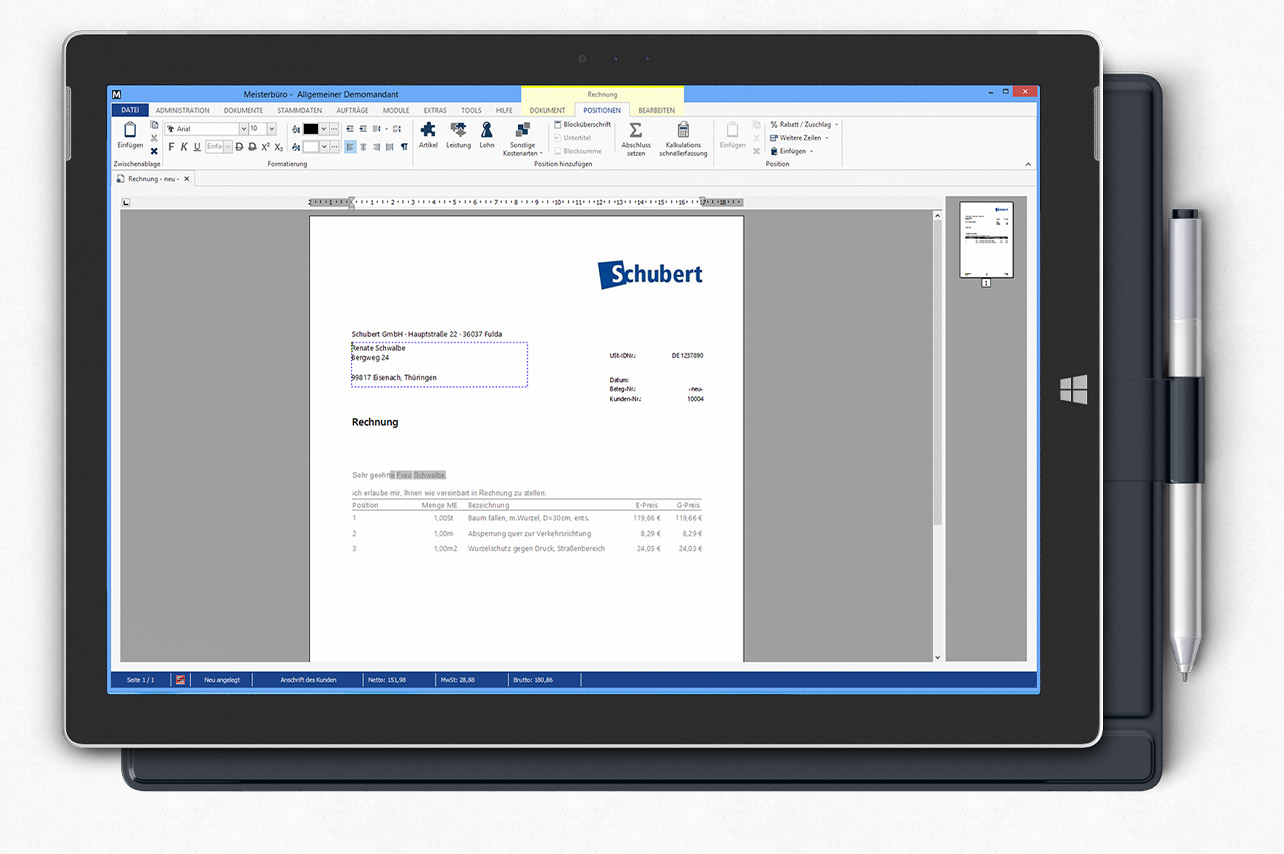Click the black font color swatch

point(310,129)
